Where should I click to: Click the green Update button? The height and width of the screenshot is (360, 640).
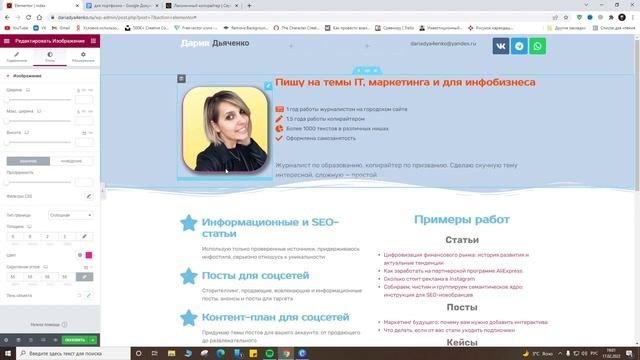coord(75,340)
